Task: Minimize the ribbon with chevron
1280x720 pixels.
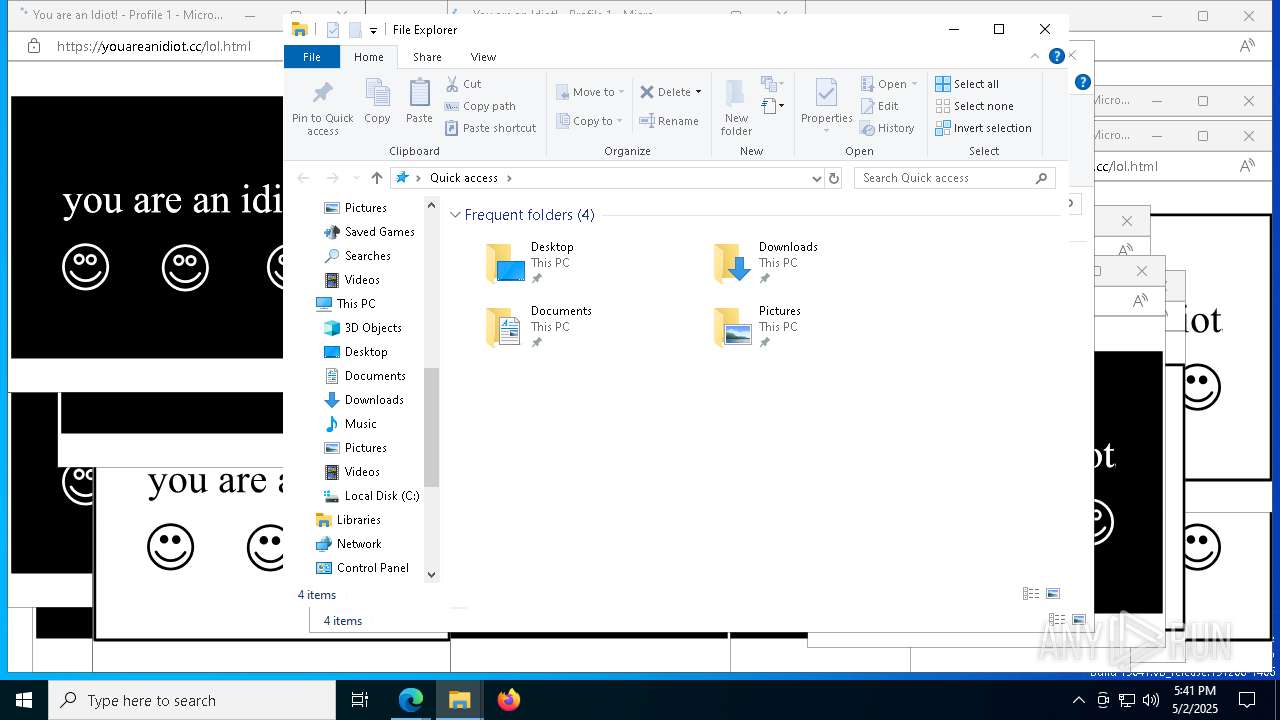Action: (1034, 56)
